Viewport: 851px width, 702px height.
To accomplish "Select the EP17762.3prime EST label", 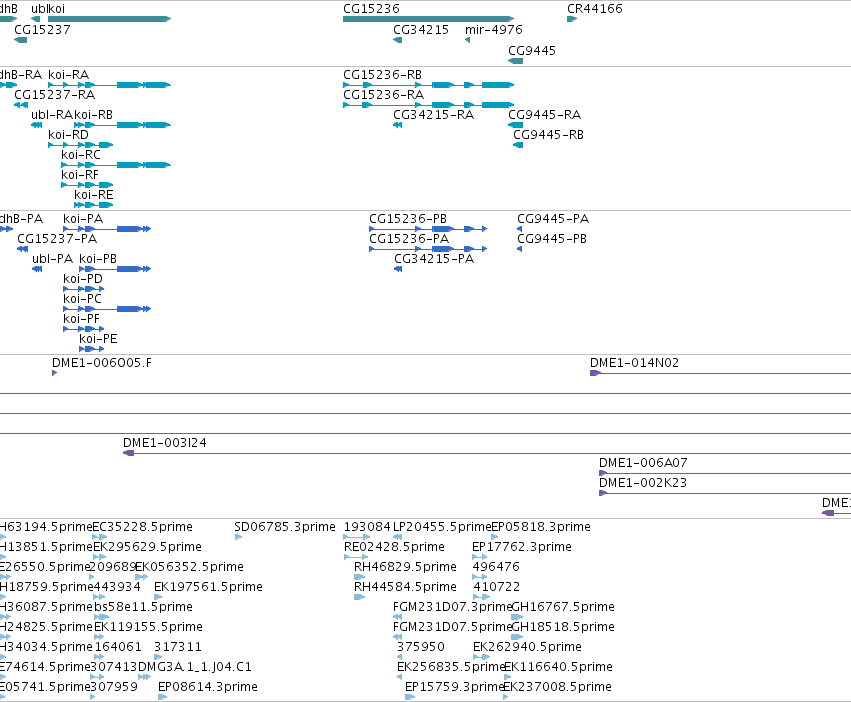I will 522,547.
